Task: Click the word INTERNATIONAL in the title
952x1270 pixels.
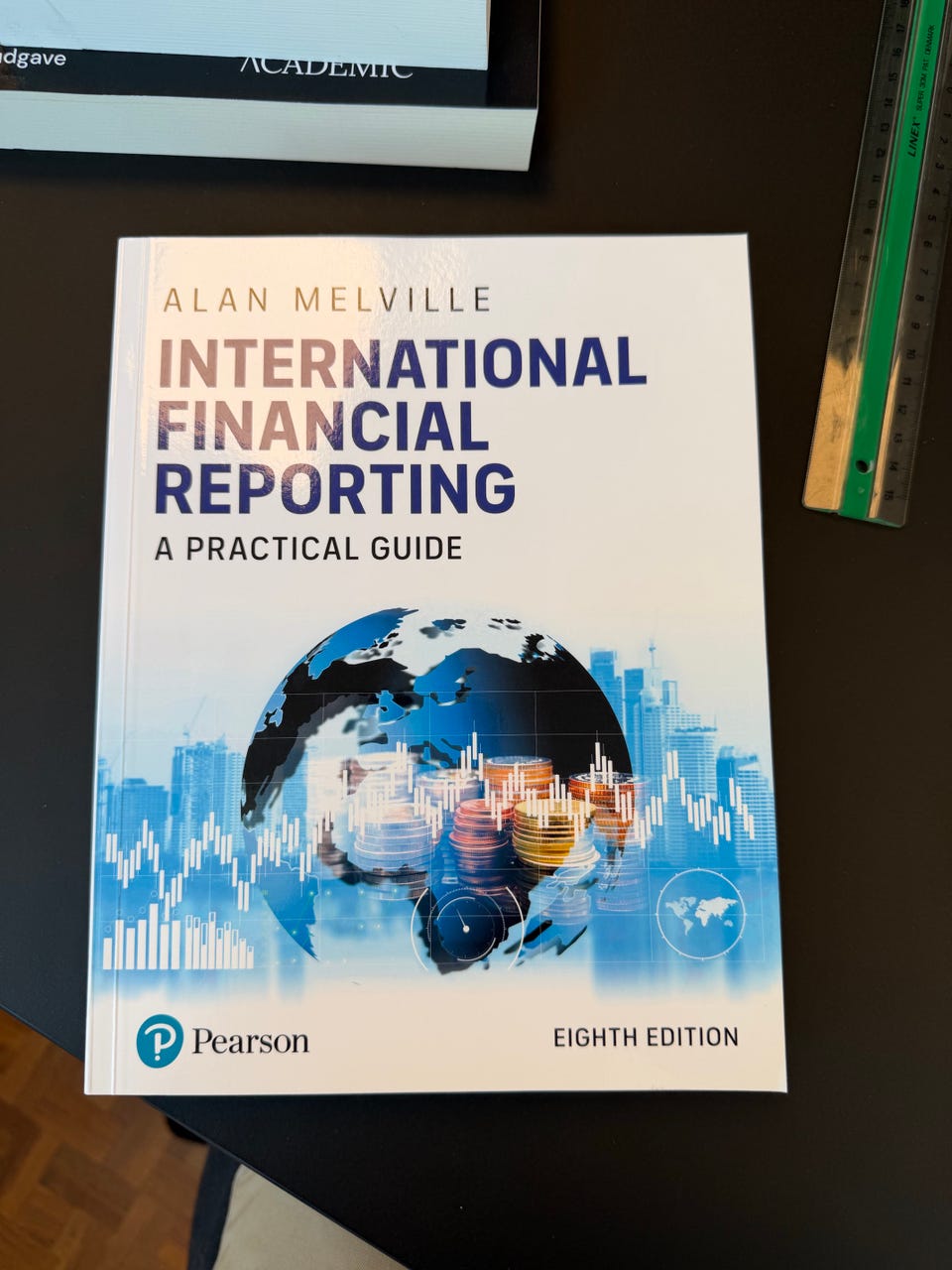Action: (402, 363)
